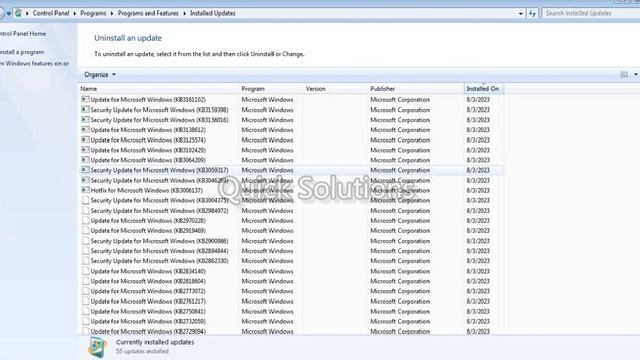Screen dimensions: 640x360
Task: Open the view options dropdown arrow
Action: click(x=636, y=75)
